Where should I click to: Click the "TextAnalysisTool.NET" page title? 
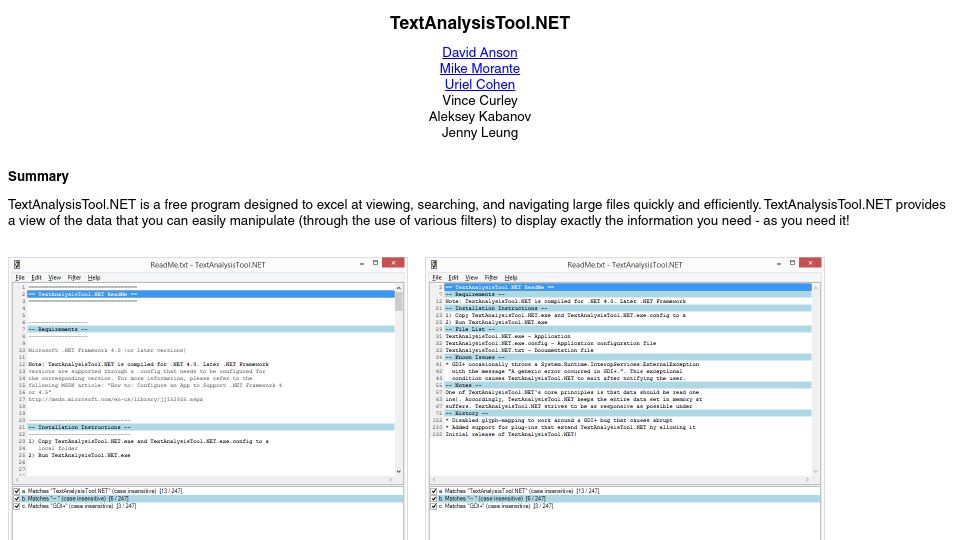pyautogui.click(x=479, y=23)
